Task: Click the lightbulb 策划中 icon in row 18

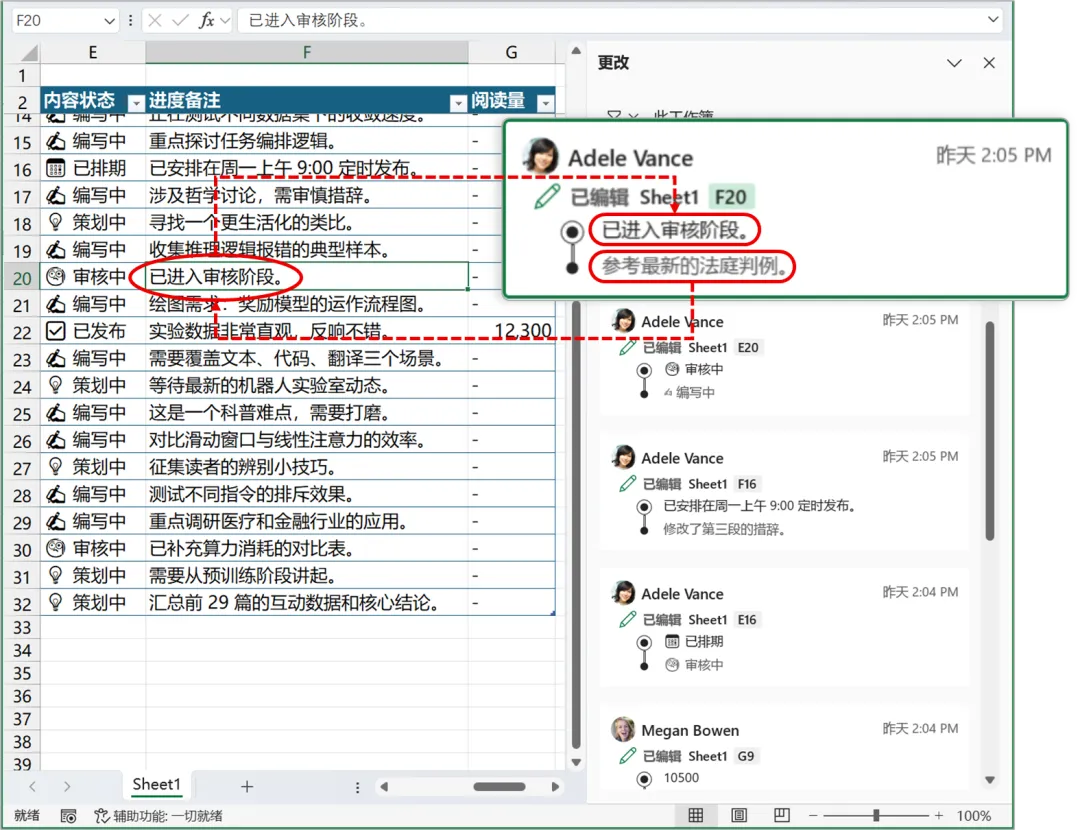Action: pos(56,222)
